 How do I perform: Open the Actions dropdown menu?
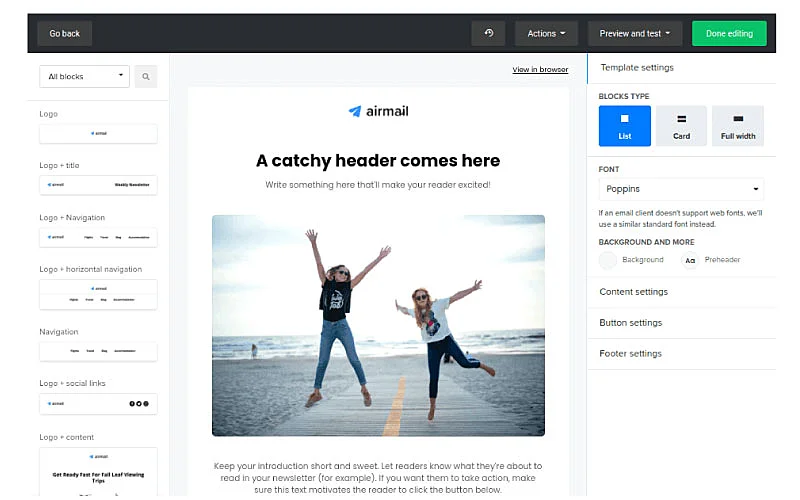546,33
